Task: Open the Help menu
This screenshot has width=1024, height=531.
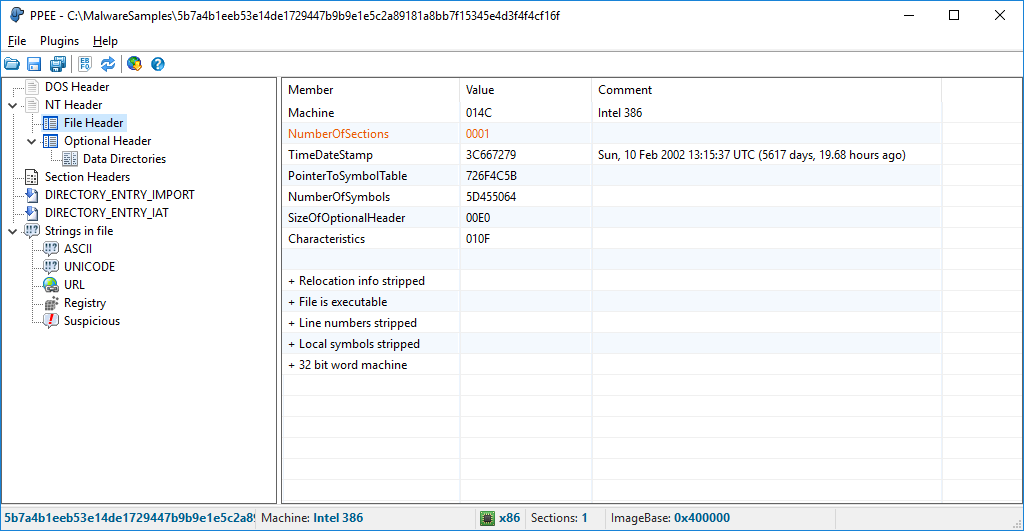Action: coord(105,41)
